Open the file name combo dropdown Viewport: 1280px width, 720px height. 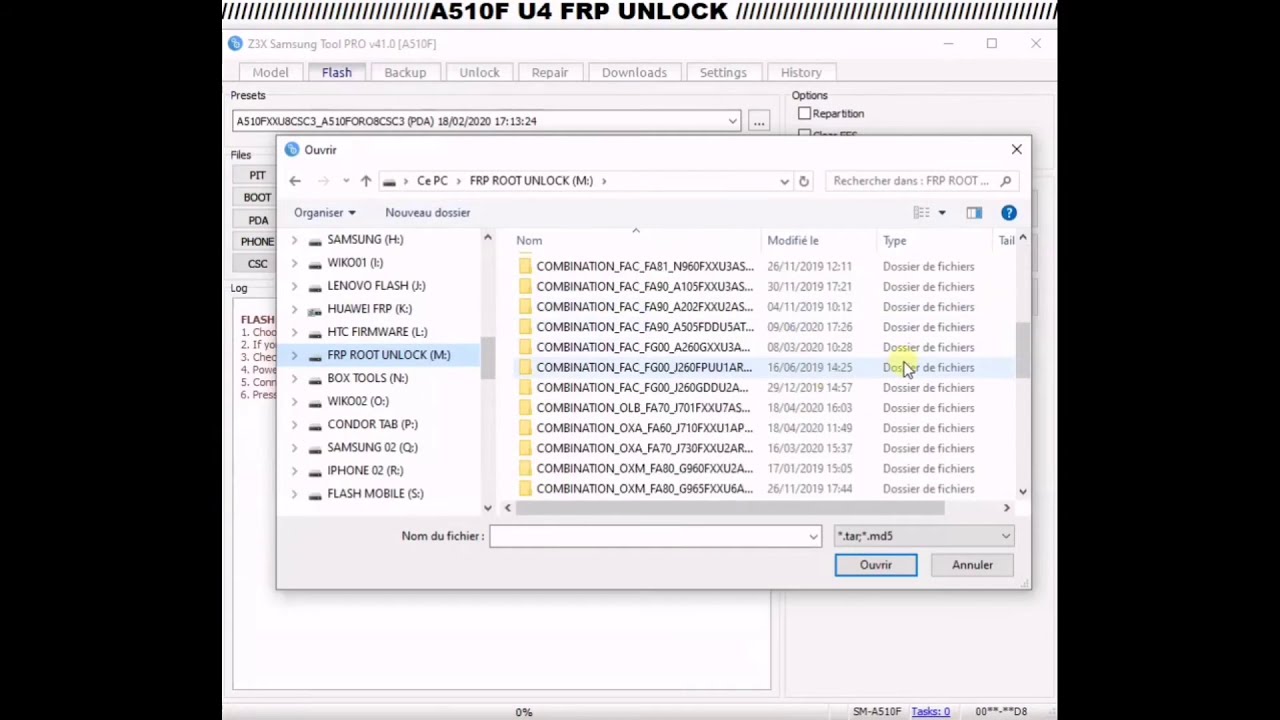click(813, 536)
